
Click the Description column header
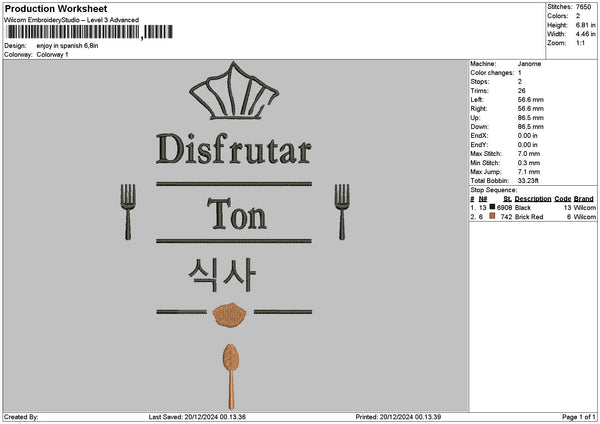[533, 199]
